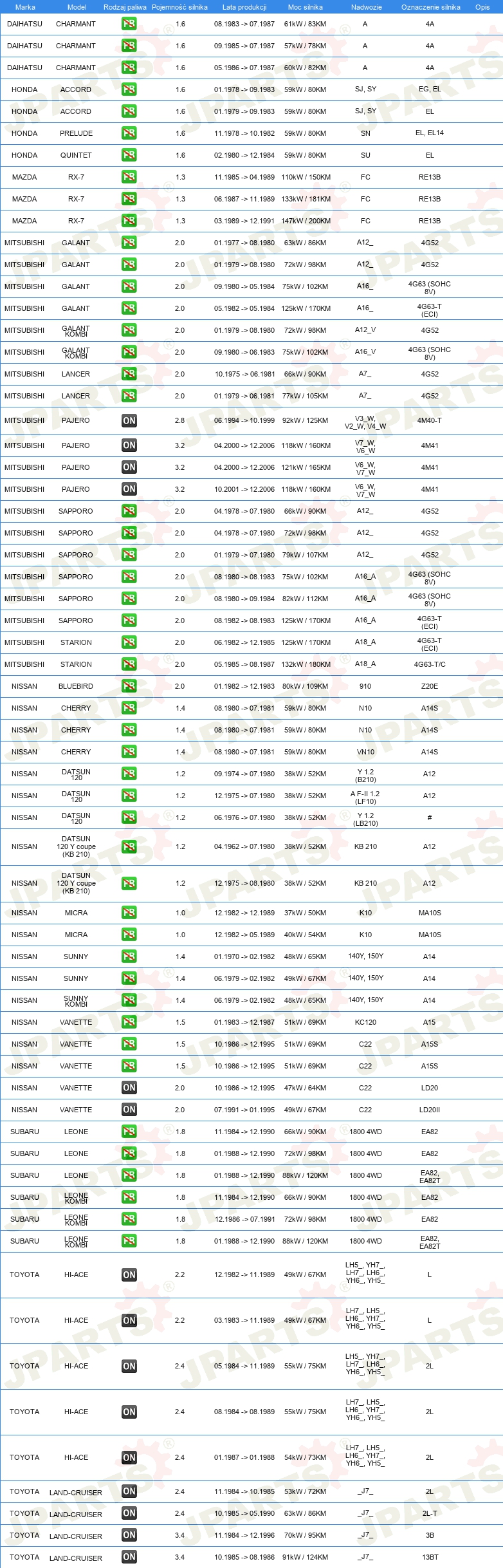Click diesel ON icon in Land-Cruiser 13BT row
The image size is (503, 1568).
129,1557
